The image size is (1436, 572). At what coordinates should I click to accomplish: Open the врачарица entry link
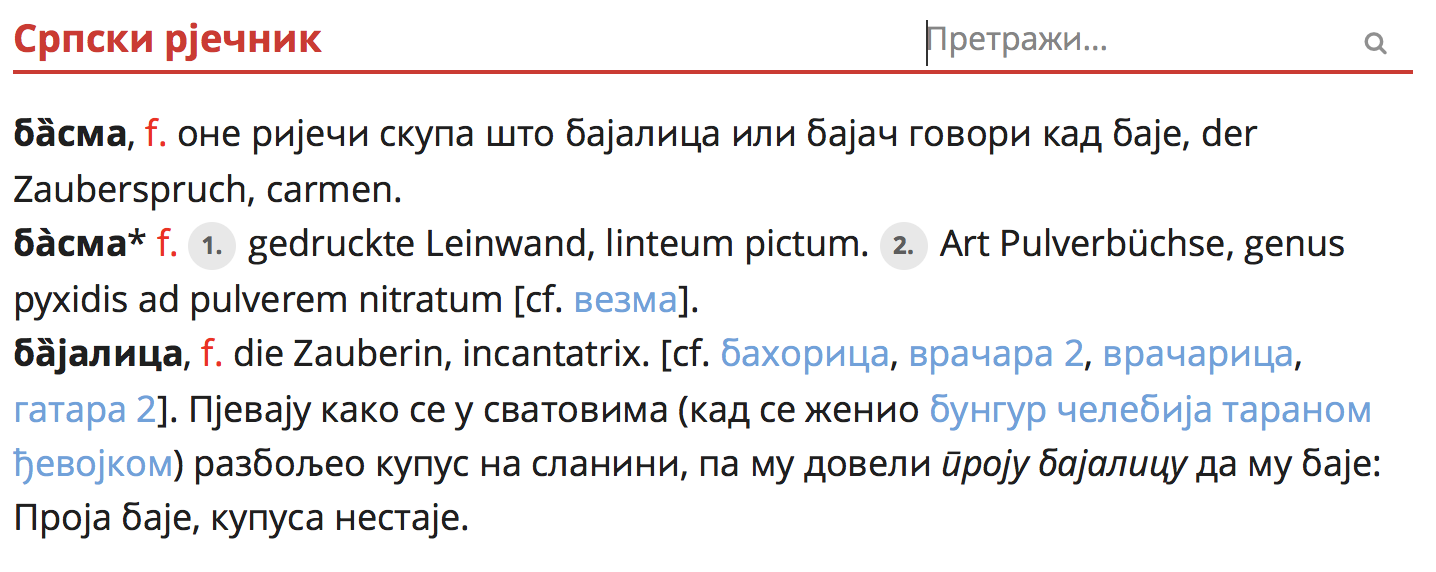[1198, 354]
